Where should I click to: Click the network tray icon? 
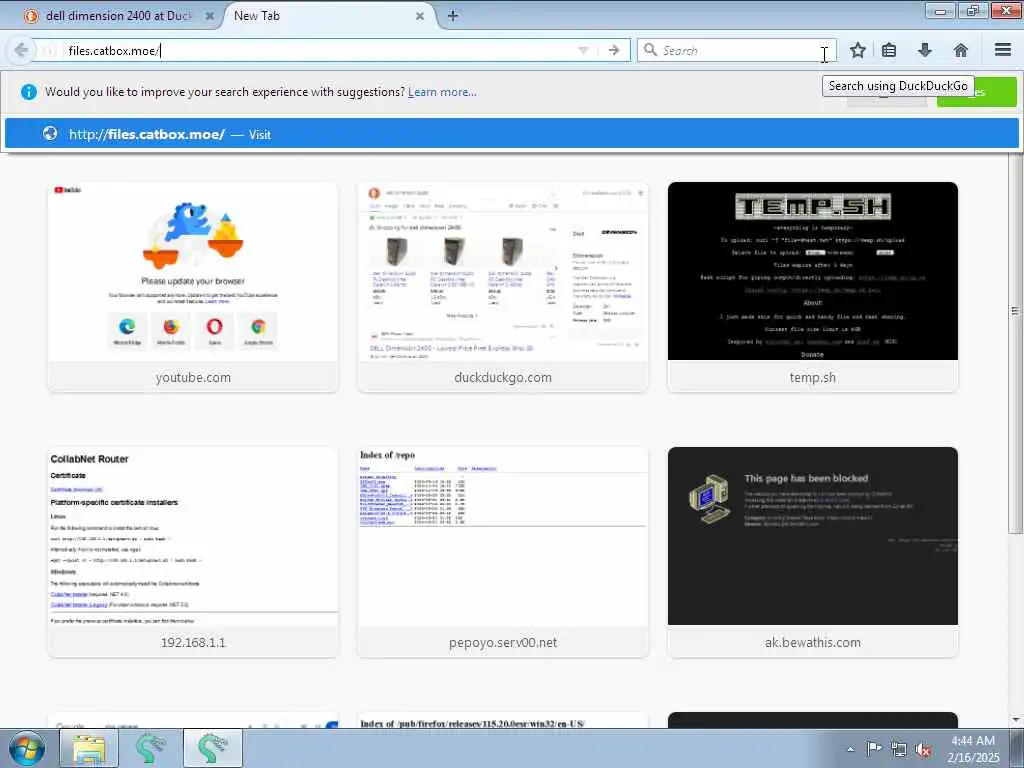pyautogui.click(x=899, y=749)
